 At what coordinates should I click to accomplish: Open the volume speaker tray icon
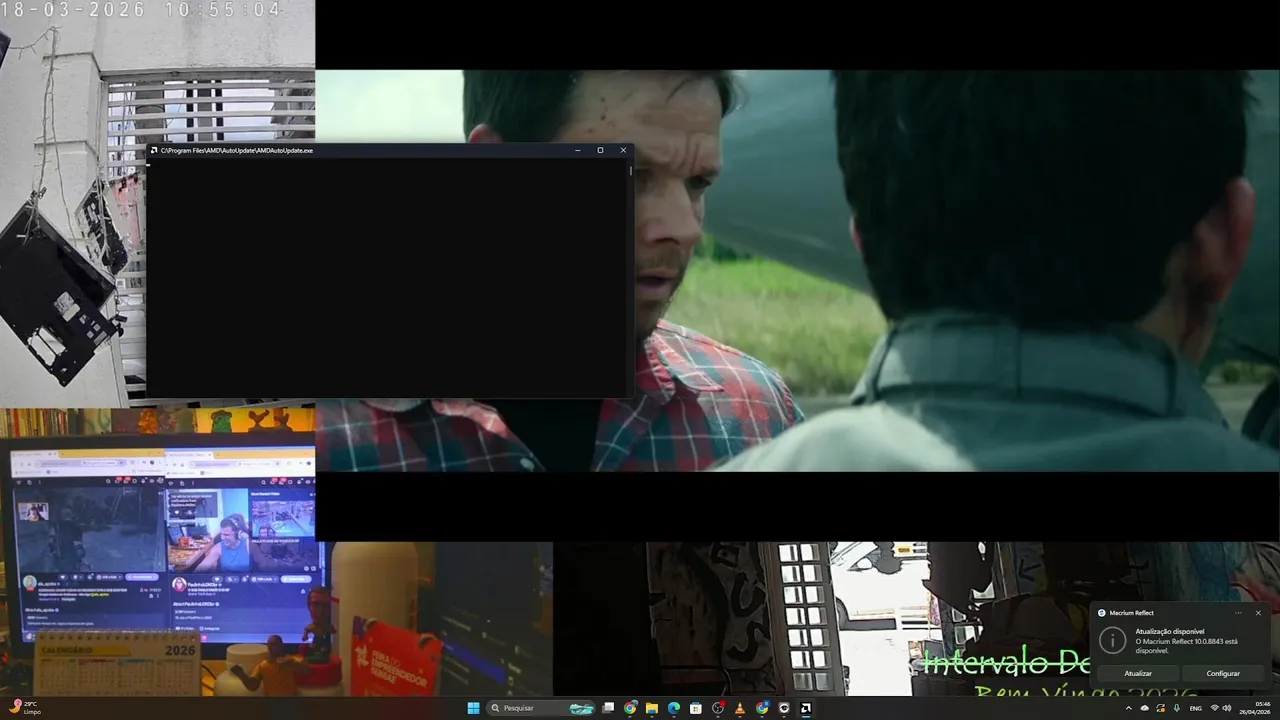[x=1227, y=708]
